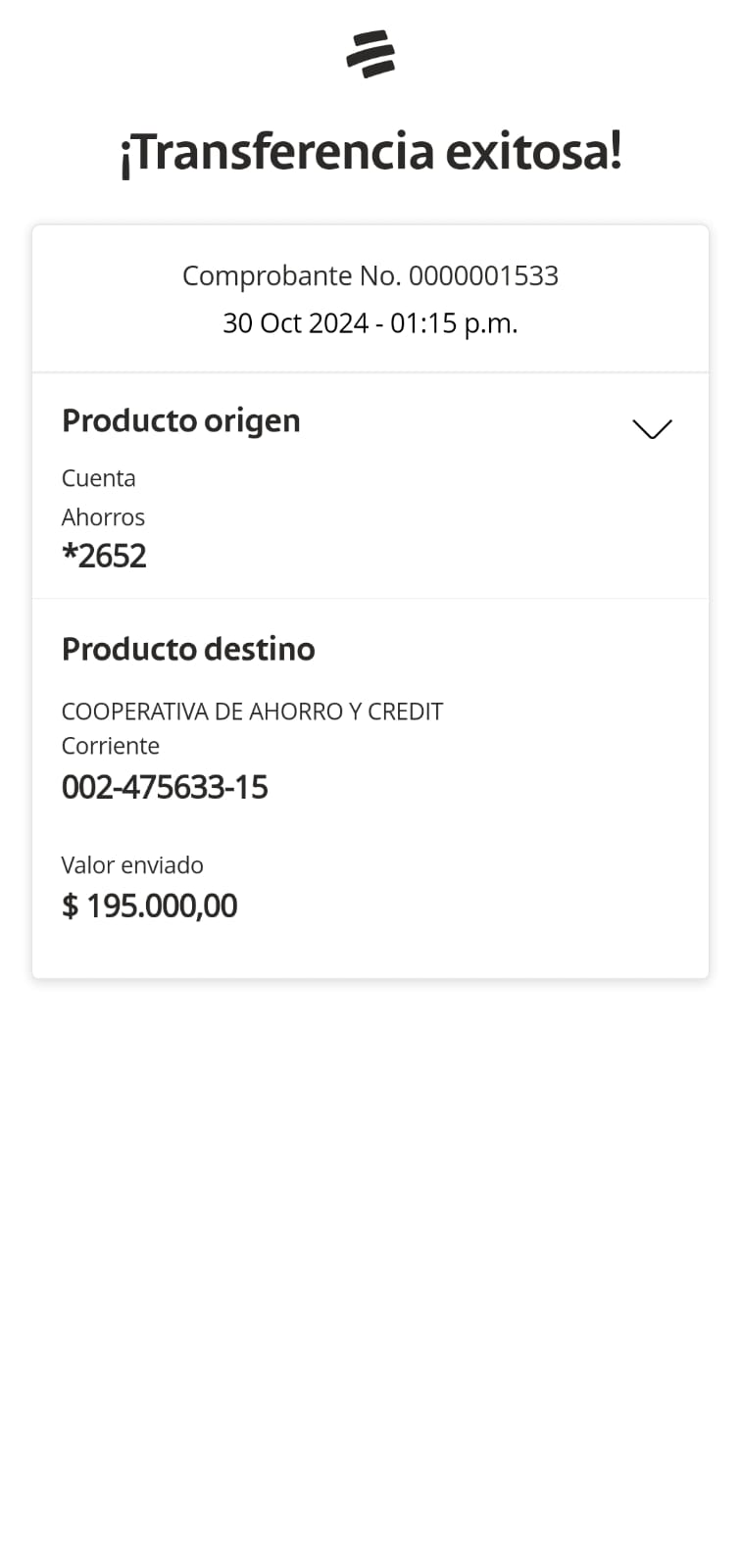Click the 01:15 p.m. time text
This screenshot has width=741, height=1568.
(x=454, y=323)
